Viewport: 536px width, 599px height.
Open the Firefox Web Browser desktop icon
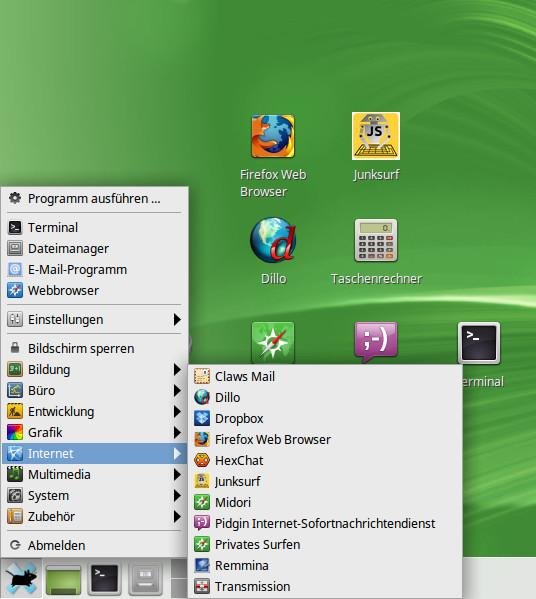tap(273, 136)
